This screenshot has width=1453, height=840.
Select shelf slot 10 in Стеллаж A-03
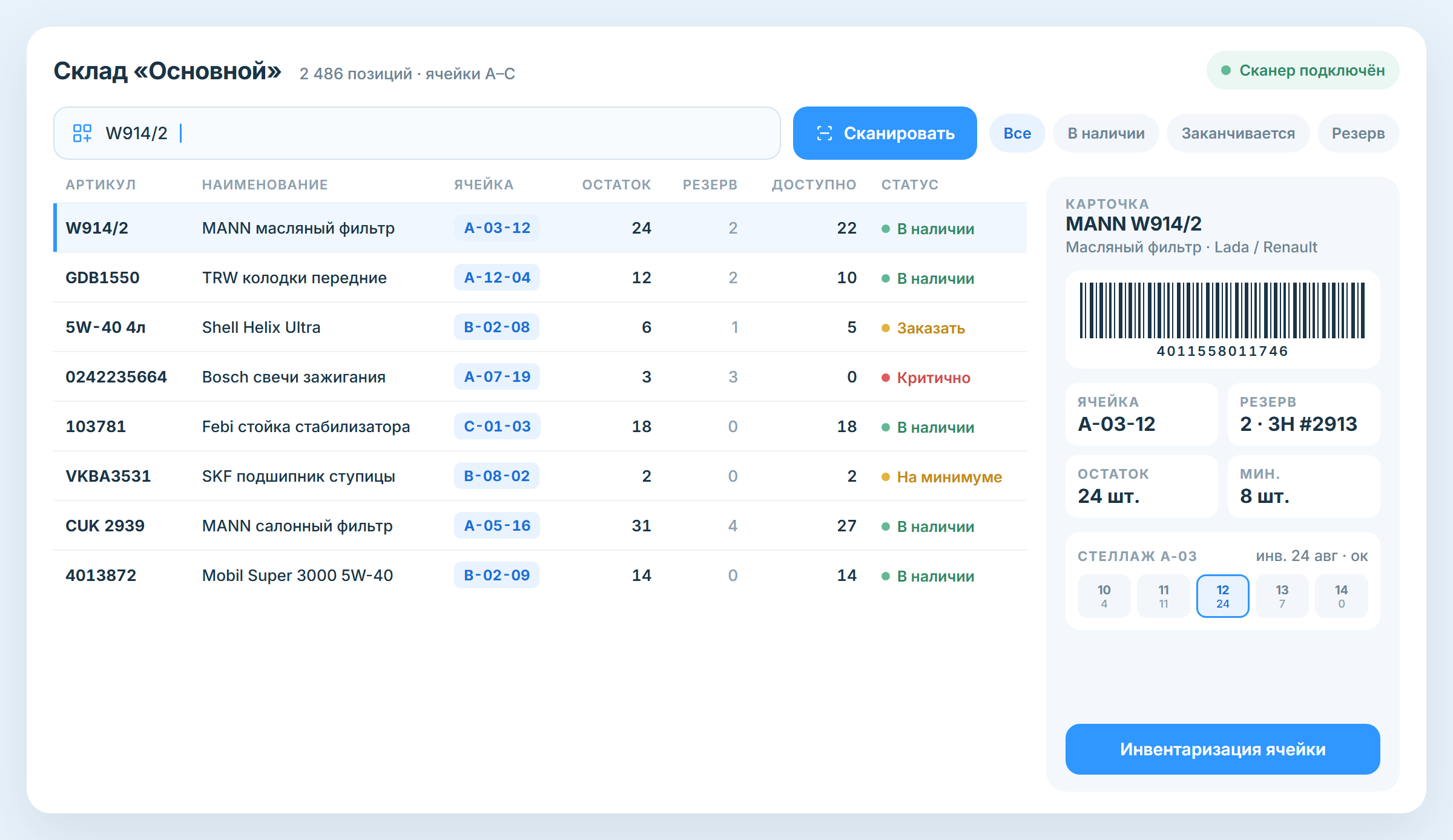pyautogui.click(x=1104, y=596)
